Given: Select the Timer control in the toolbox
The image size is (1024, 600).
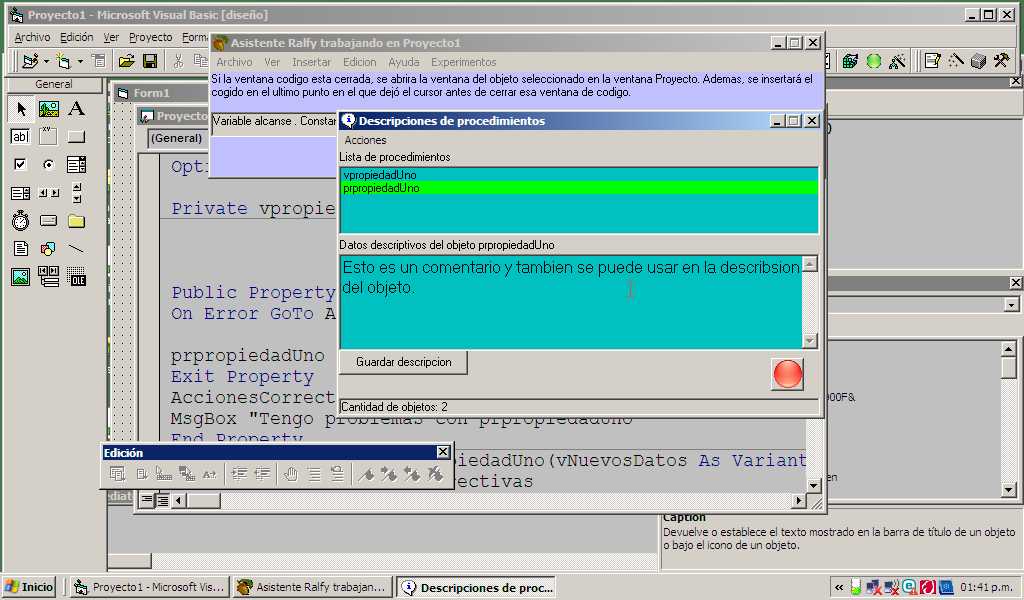Looking at the screenshot, I should (x=21, y=221).
